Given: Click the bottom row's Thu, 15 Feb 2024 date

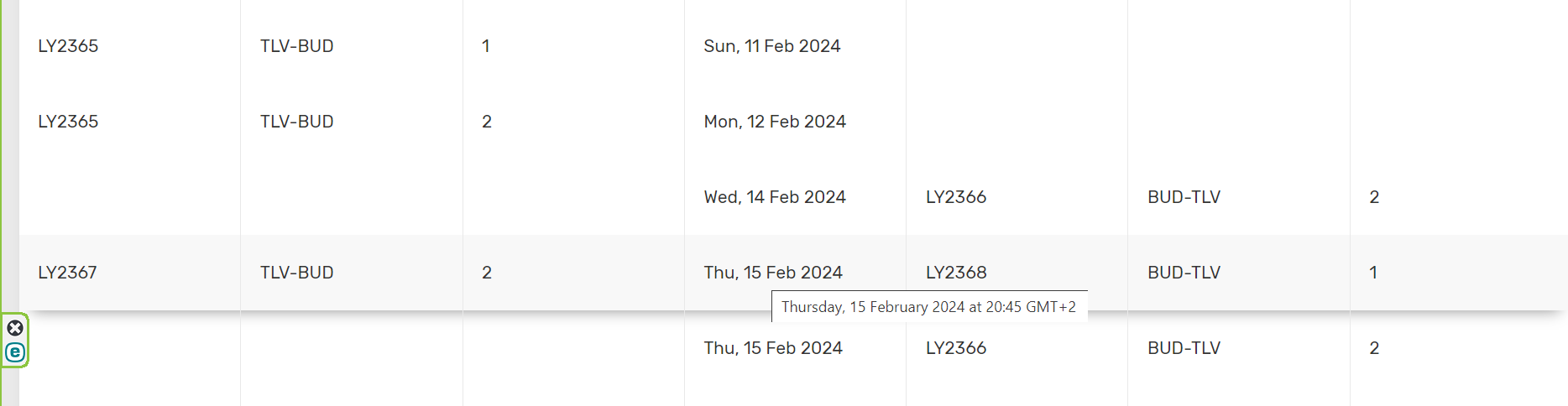Looking at the screenshot, I should (772, 348).
